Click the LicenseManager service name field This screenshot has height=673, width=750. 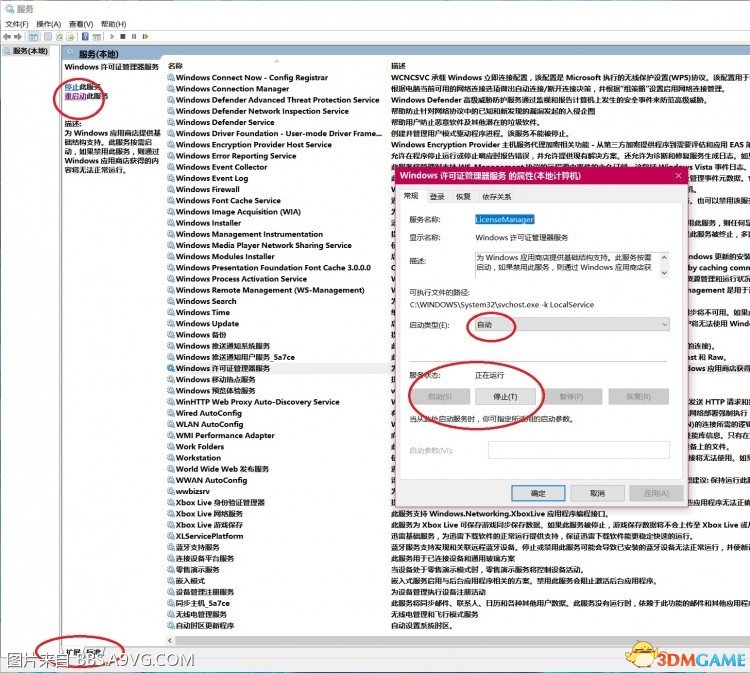[504, 220]
